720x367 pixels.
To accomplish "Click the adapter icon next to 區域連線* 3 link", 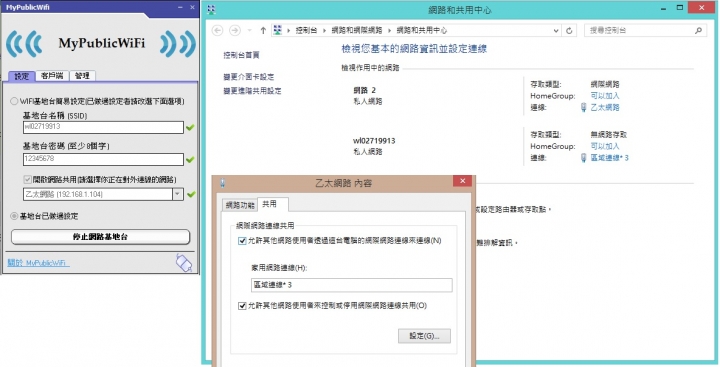I will click(x=584, y=158).
